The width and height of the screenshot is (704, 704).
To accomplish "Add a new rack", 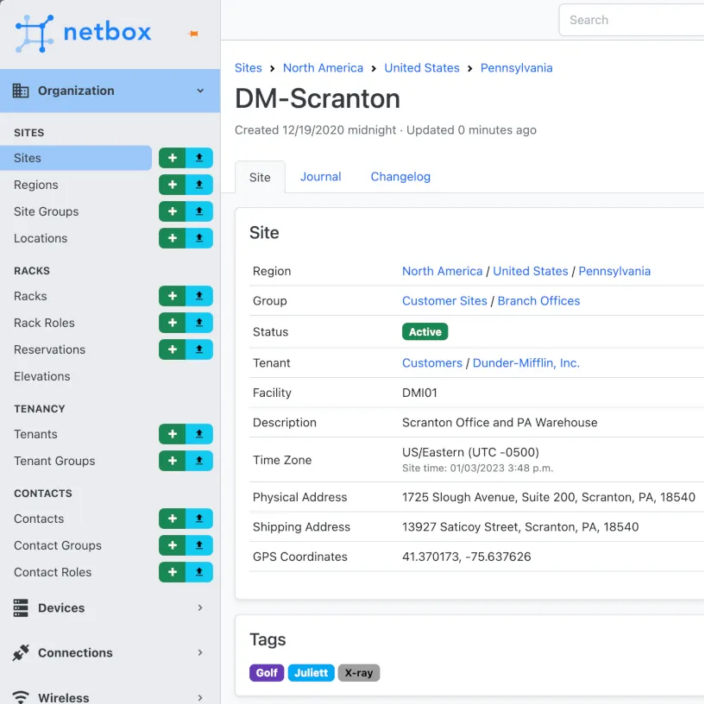I will (172, 296).
